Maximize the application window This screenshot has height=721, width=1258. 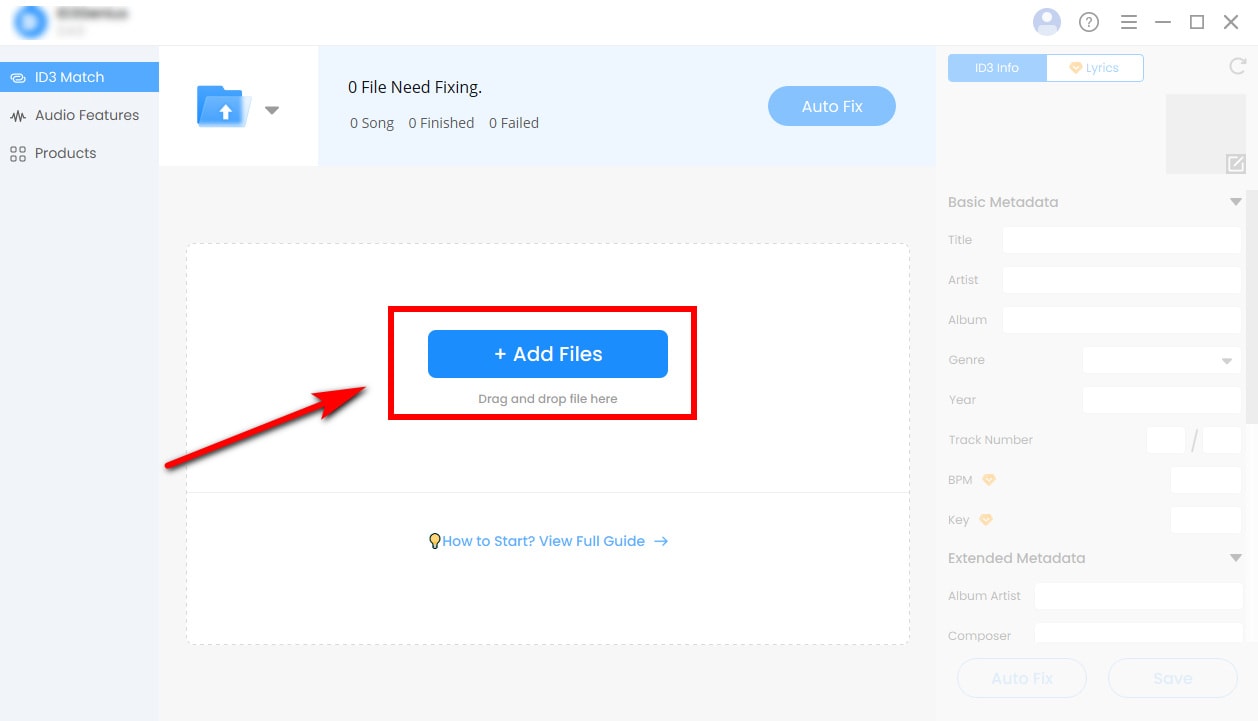(x=1197, y=22)
